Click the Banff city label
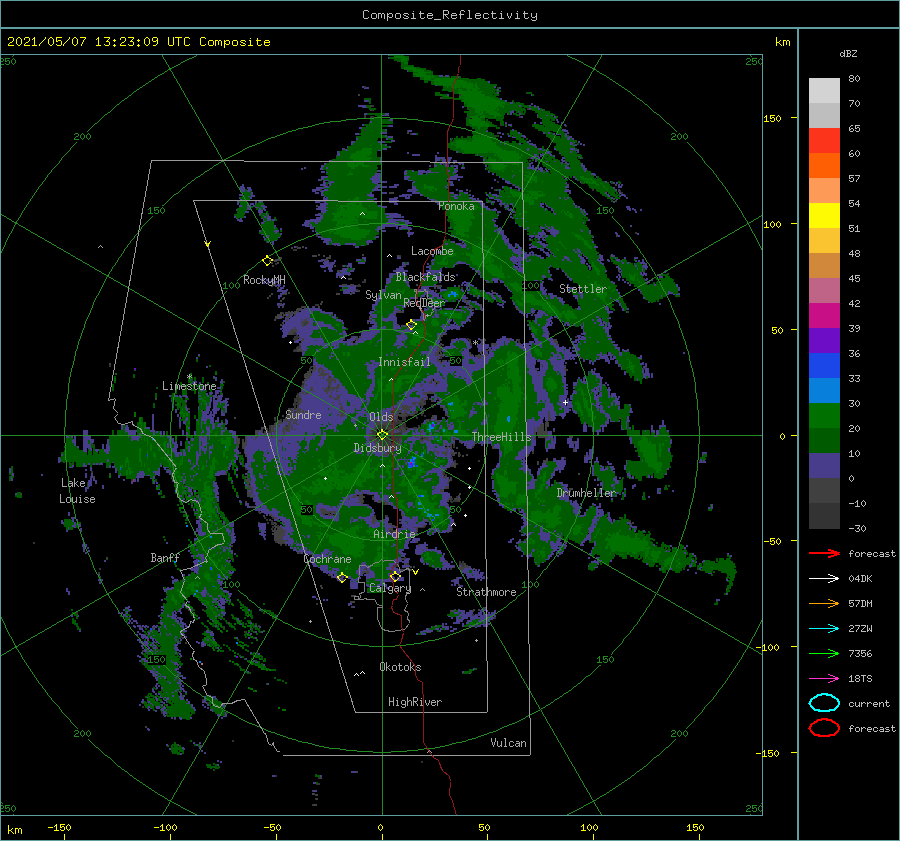This screenshot has width=900, height=841. click(165, 557)
